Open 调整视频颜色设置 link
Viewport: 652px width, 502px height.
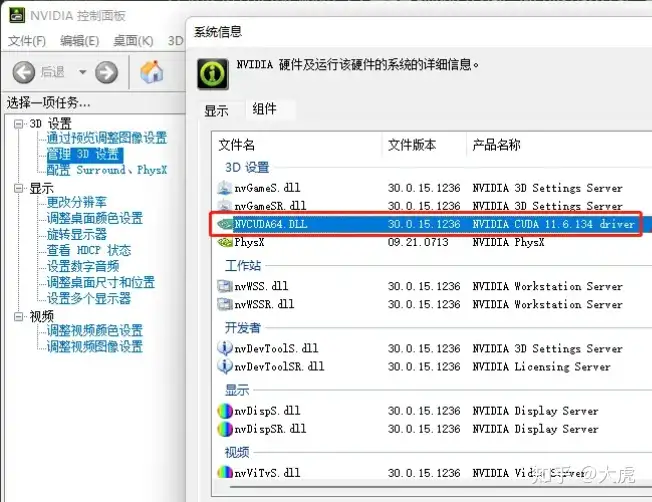coord(95,330)
